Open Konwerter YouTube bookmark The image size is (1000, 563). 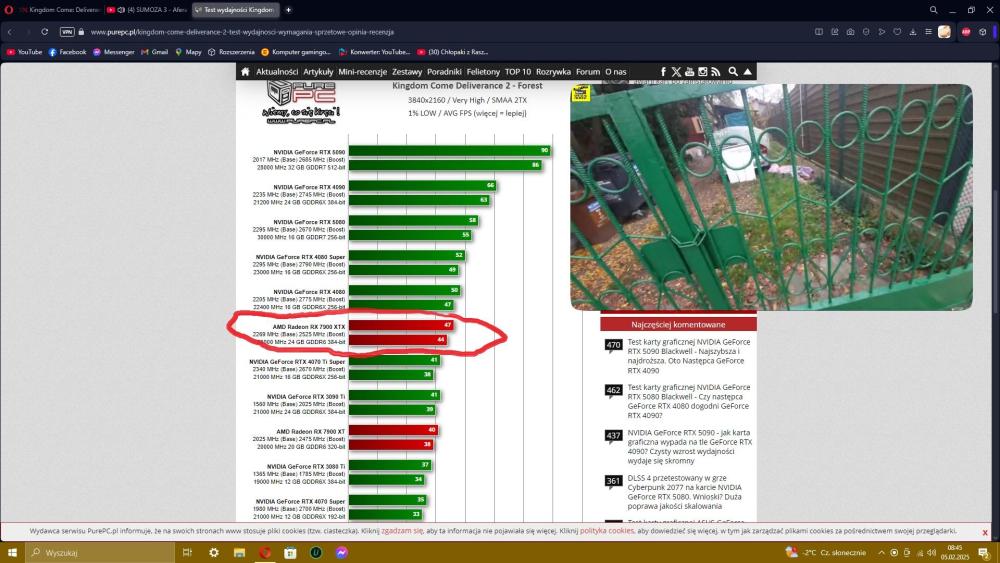(374, 52)
